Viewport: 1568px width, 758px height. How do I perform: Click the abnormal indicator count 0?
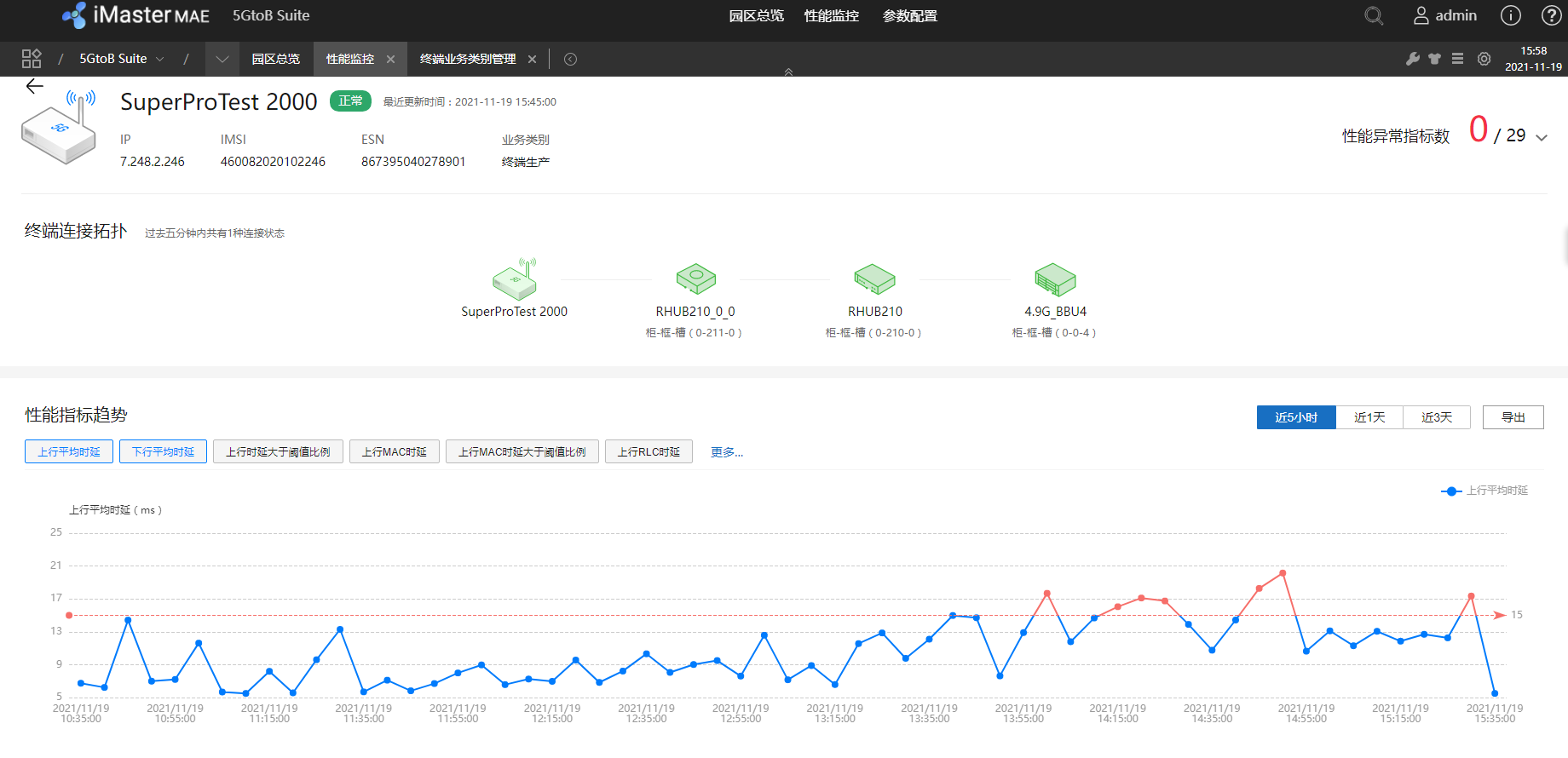(x=1479, y=129)
